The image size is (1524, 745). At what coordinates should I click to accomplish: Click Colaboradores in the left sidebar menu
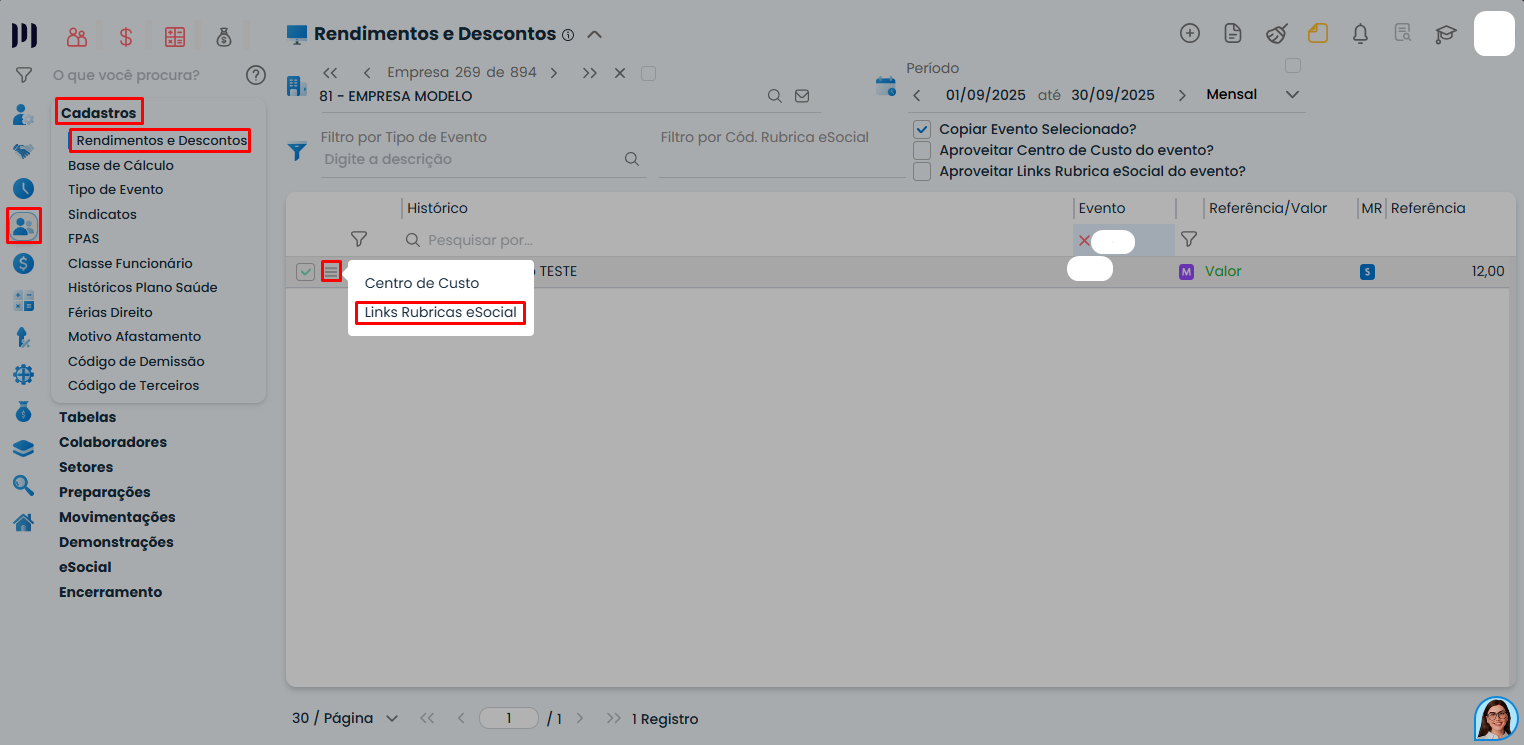(x=112, y=441)
